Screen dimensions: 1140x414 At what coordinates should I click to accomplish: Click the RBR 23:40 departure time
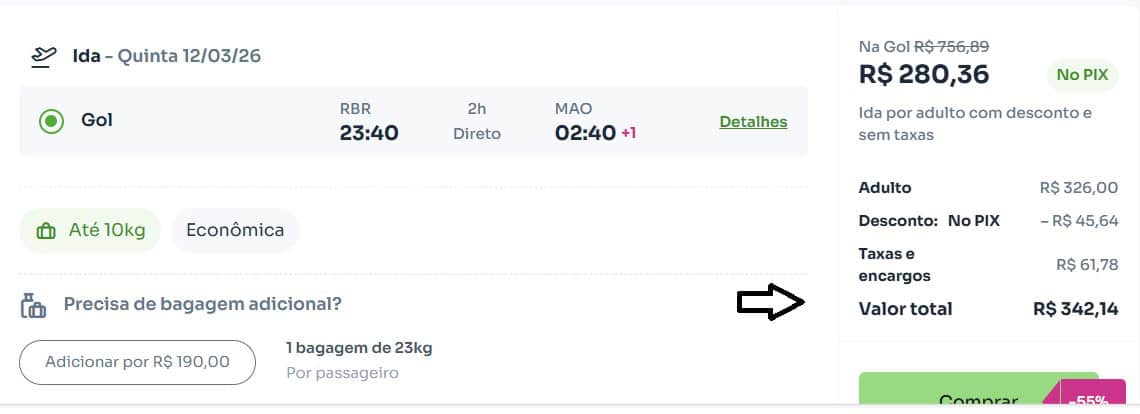point(369,122)
